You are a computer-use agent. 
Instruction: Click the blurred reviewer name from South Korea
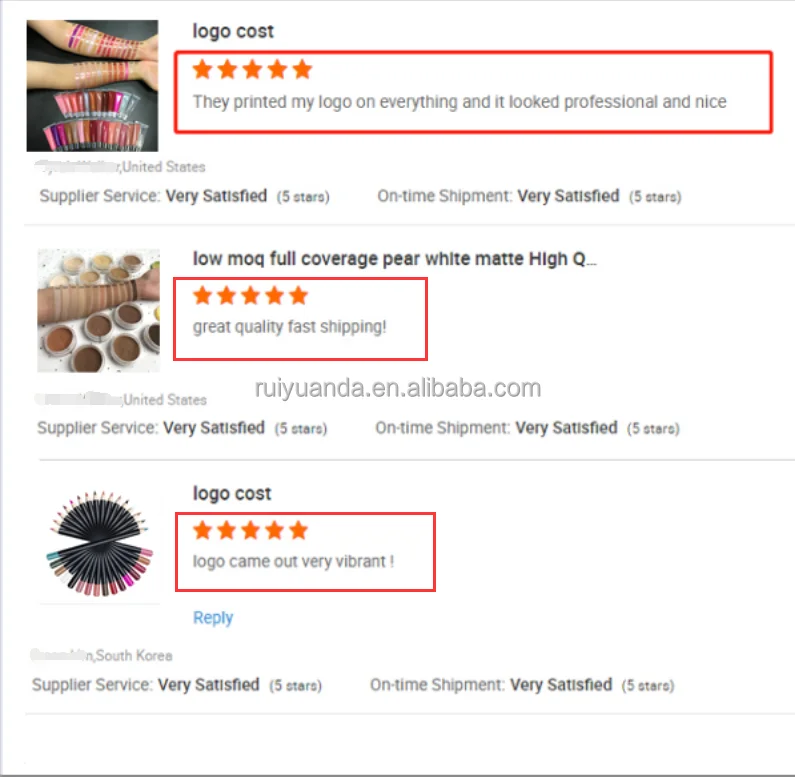[62, 655]
